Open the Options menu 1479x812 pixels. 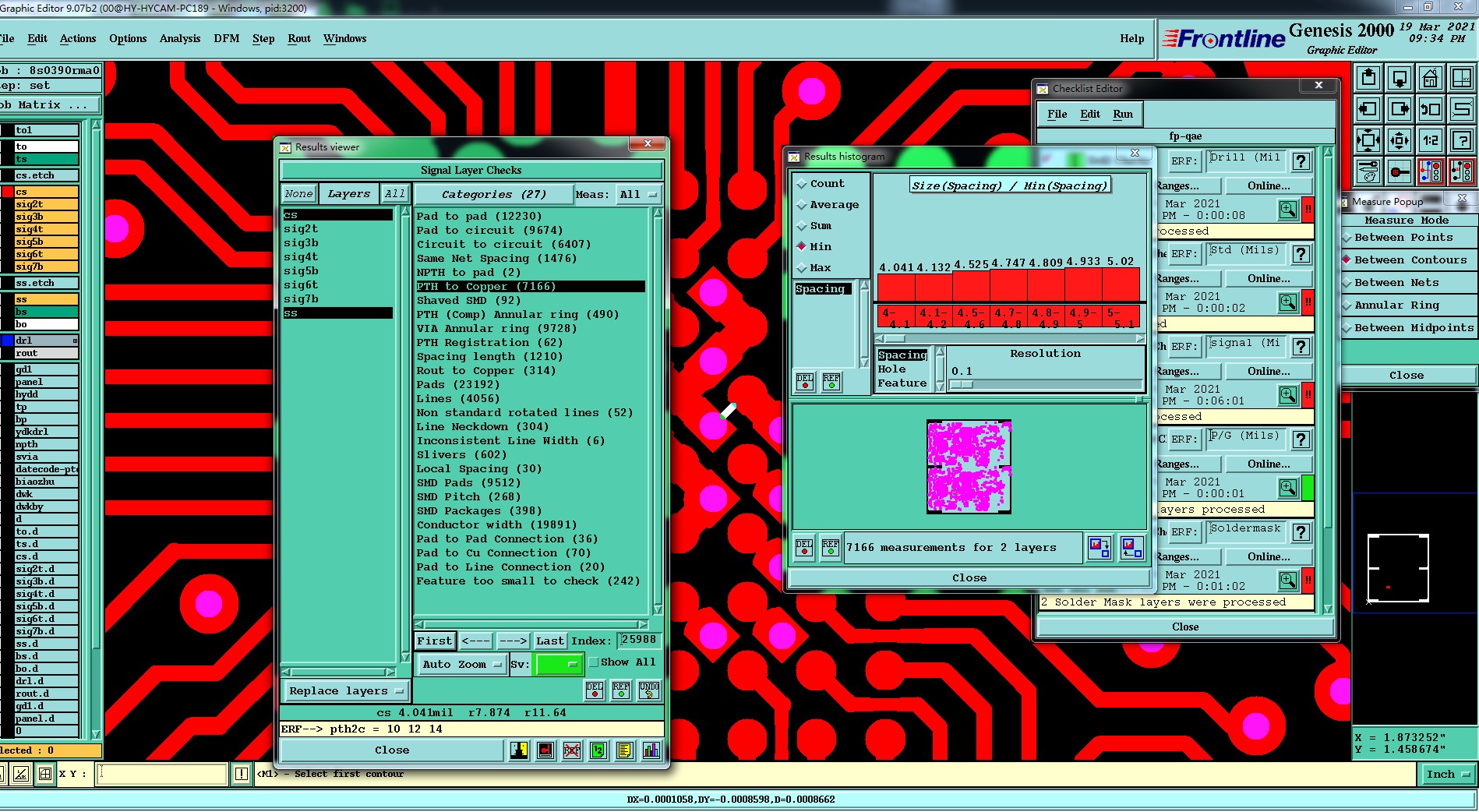point(128,38)
